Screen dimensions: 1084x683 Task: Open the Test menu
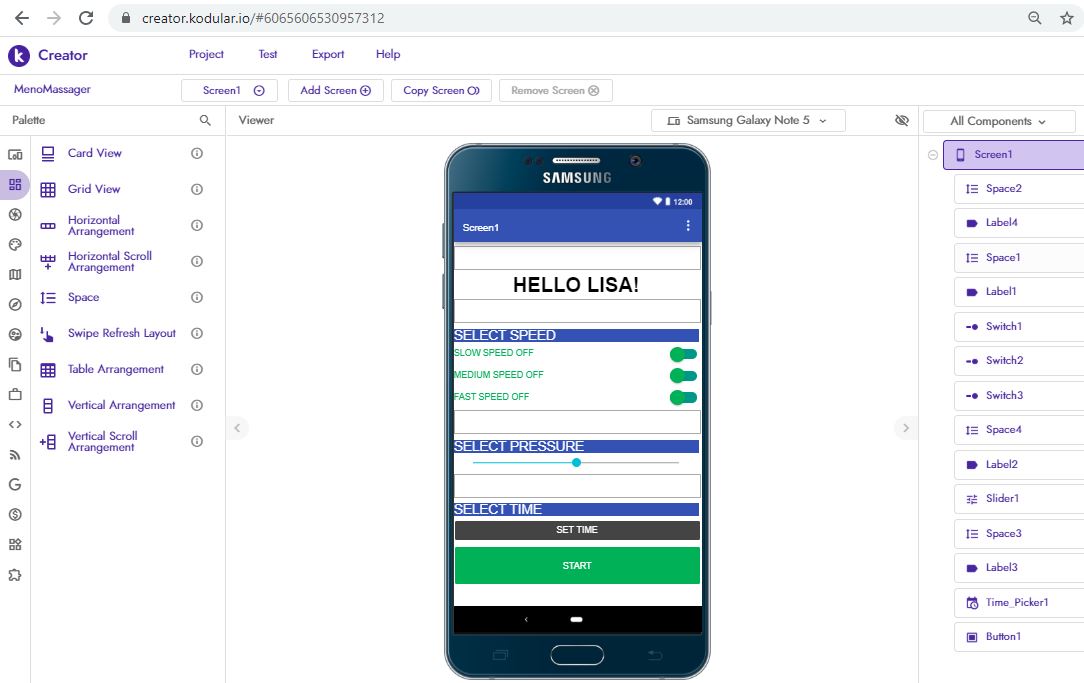[268, 54]
